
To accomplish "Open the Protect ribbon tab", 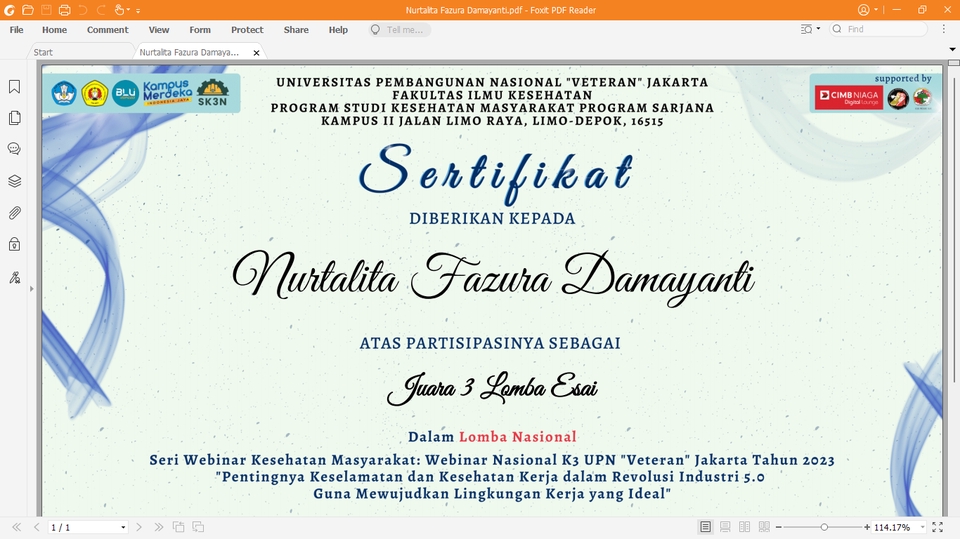I will click(x=247, y=29).
